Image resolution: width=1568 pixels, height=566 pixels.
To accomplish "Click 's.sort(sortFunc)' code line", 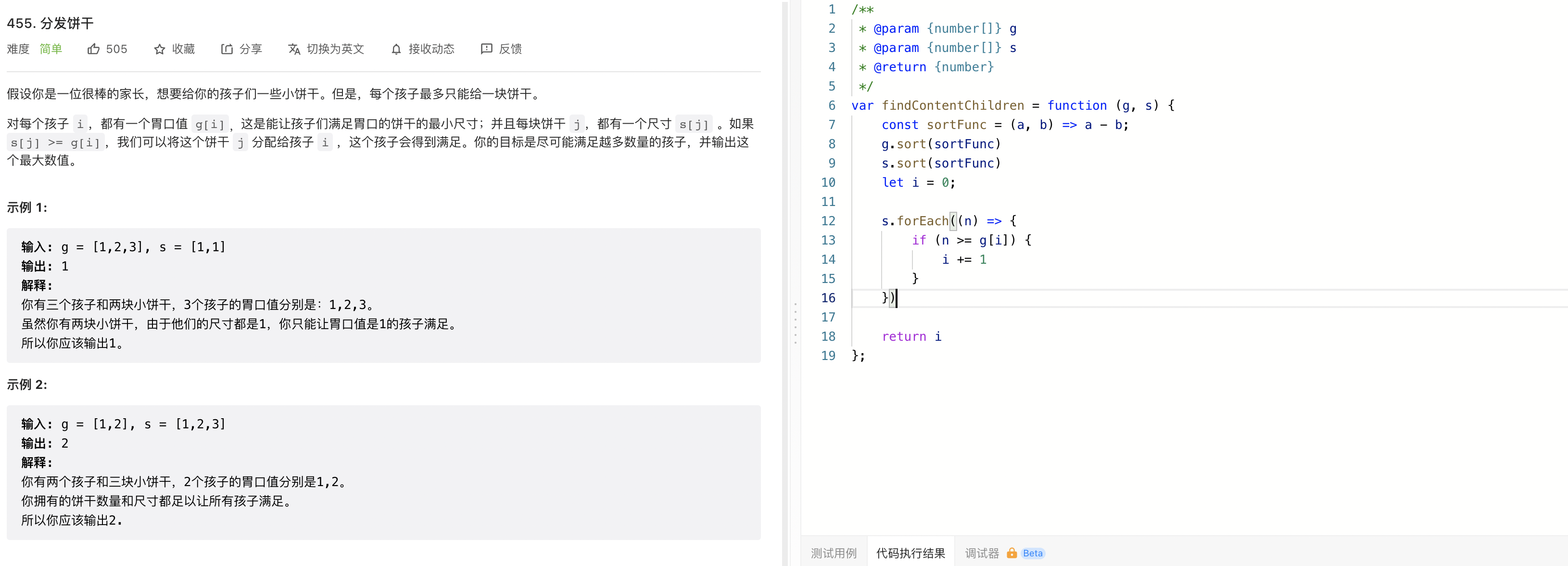I will click(x=941, y=163).
